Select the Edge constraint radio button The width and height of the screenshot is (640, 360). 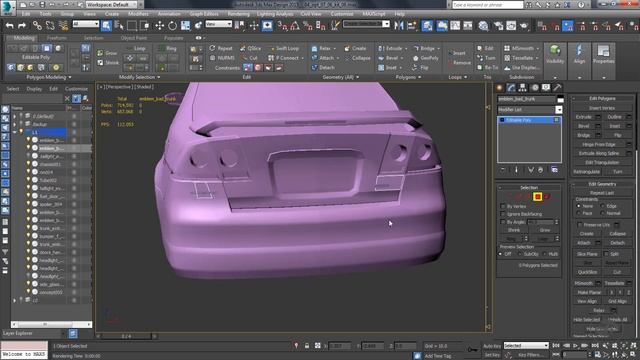point(602,206)
